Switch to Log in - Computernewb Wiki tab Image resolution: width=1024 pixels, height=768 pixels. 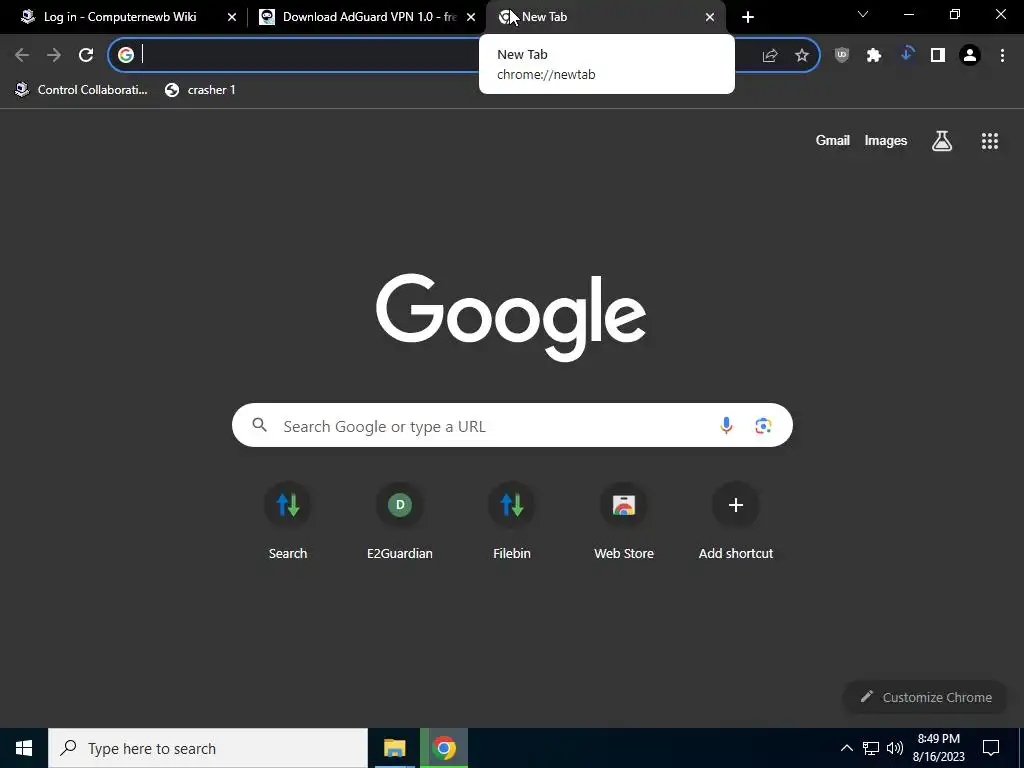[120, 17]
